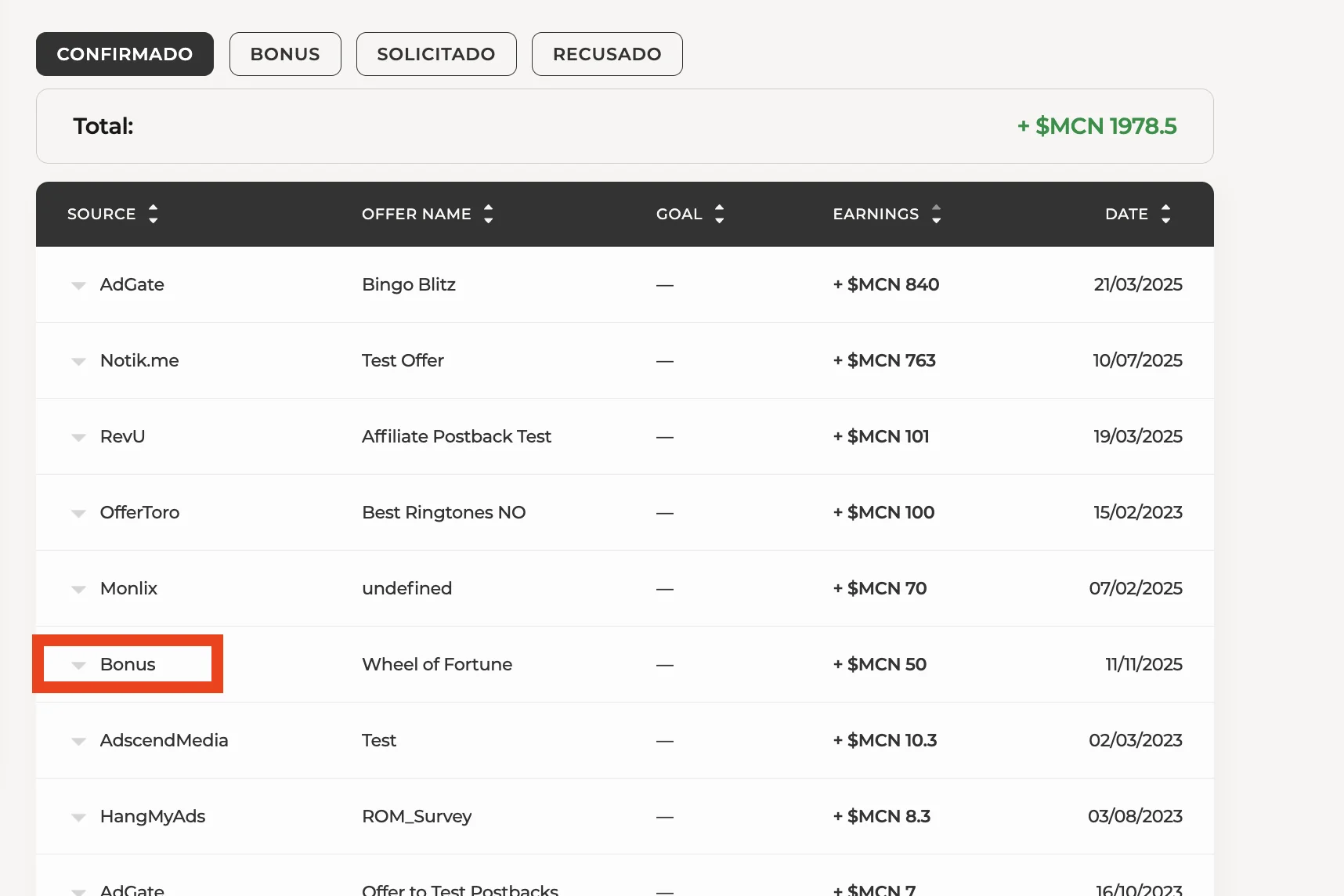The height and width of the screenshot is (896, 1344).
Task: Select the SOLICITADO filter button
Action: [x=436, y=54]
